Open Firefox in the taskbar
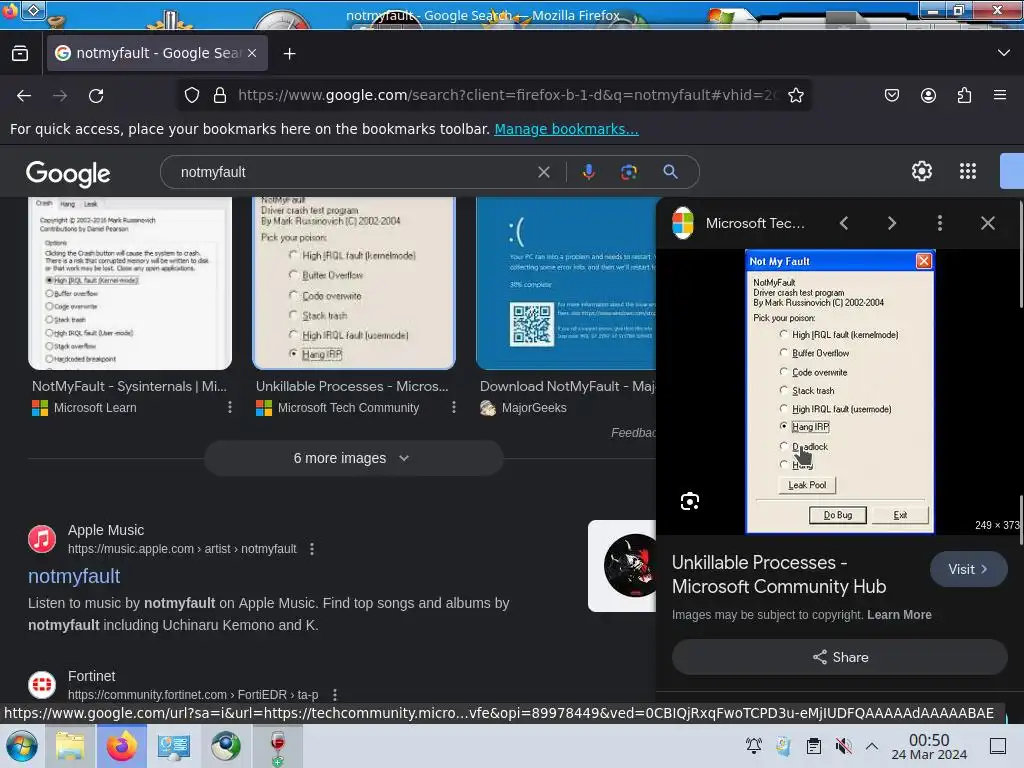The width and height of the screenshot is (1024, 768). click(122, 746)
